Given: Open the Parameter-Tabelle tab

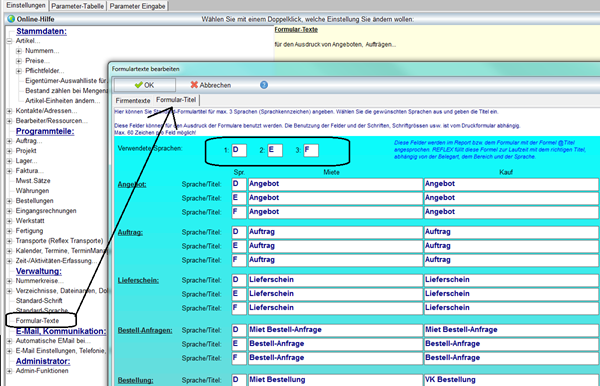Looking at the screenshot, I should pos(77,6).
